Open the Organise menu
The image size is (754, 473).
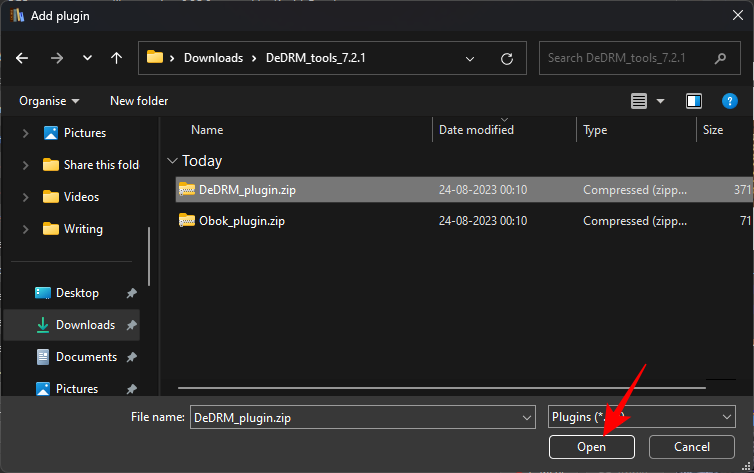49,101
